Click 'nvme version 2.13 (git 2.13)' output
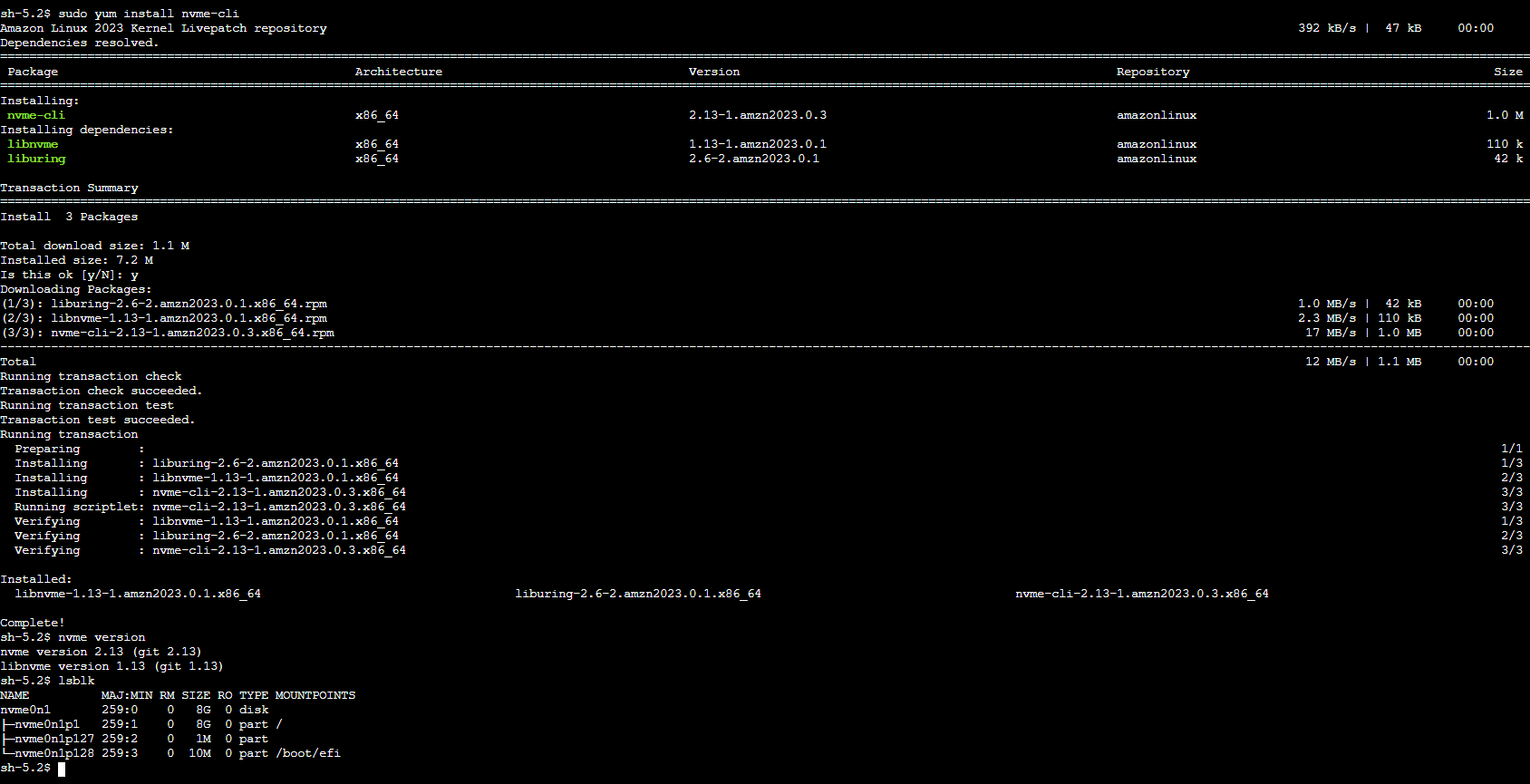1530x784 pixels. 102,652
